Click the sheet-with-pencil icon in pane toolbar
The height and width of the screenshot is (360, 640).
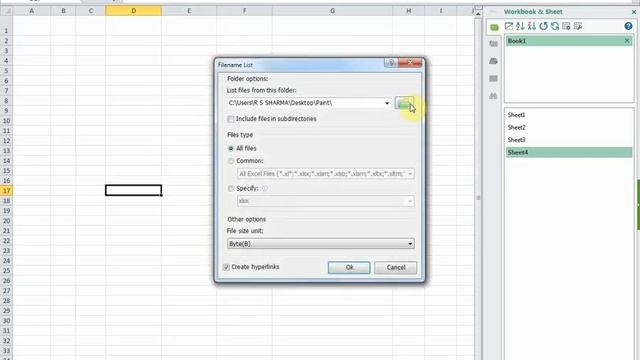coord(509,26)
